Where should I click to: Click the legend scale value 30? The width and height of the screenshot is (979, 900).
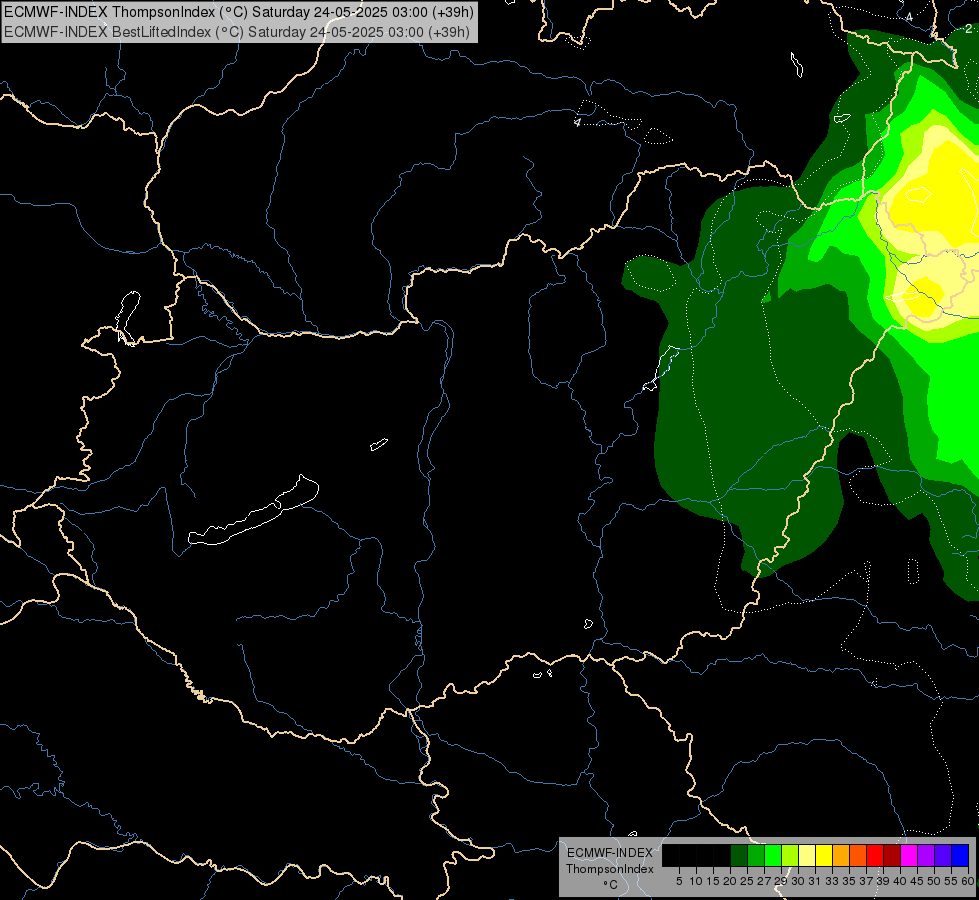coord(798,881)
